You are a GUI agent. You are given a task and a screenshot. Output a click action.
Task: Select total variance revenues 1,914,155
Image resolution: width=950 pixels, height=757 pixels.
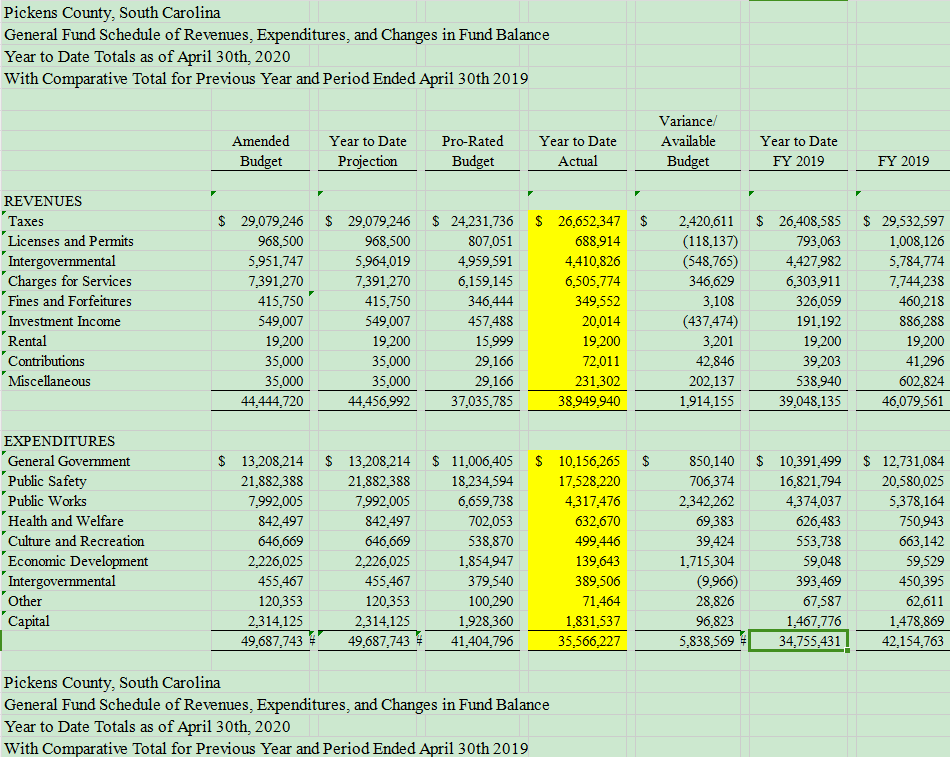[706, 401]
